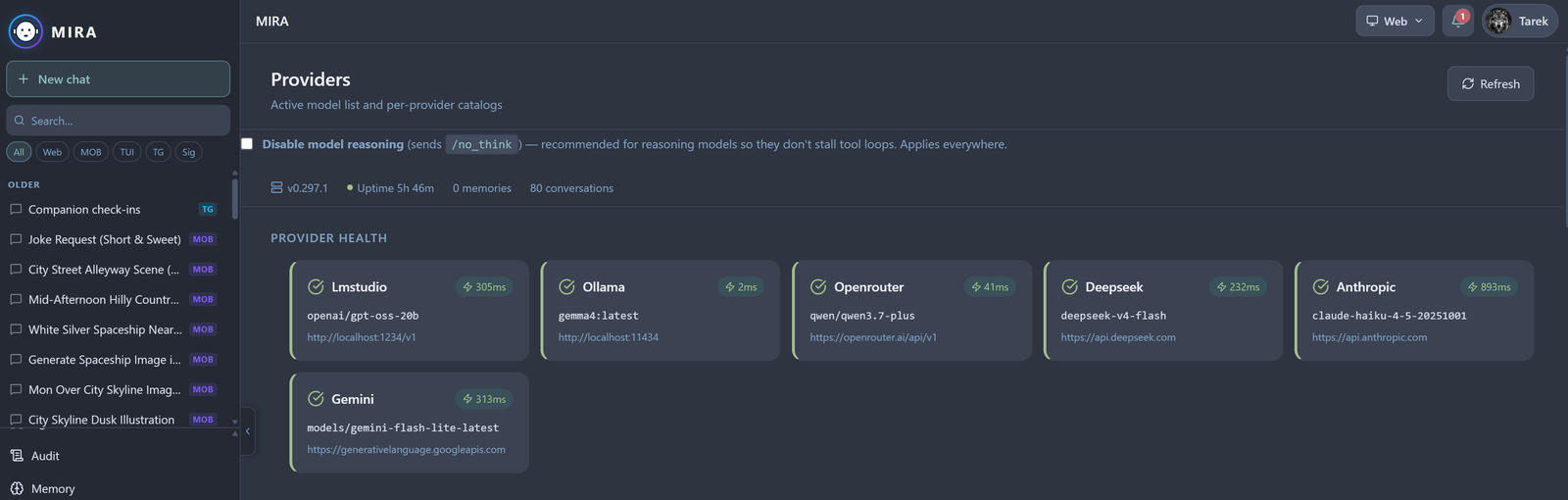The width and height of the screenshot is (1568, 500).
Task: Click the Lmstudio 305ms latency badge
Action: click(x=484, y=287)
